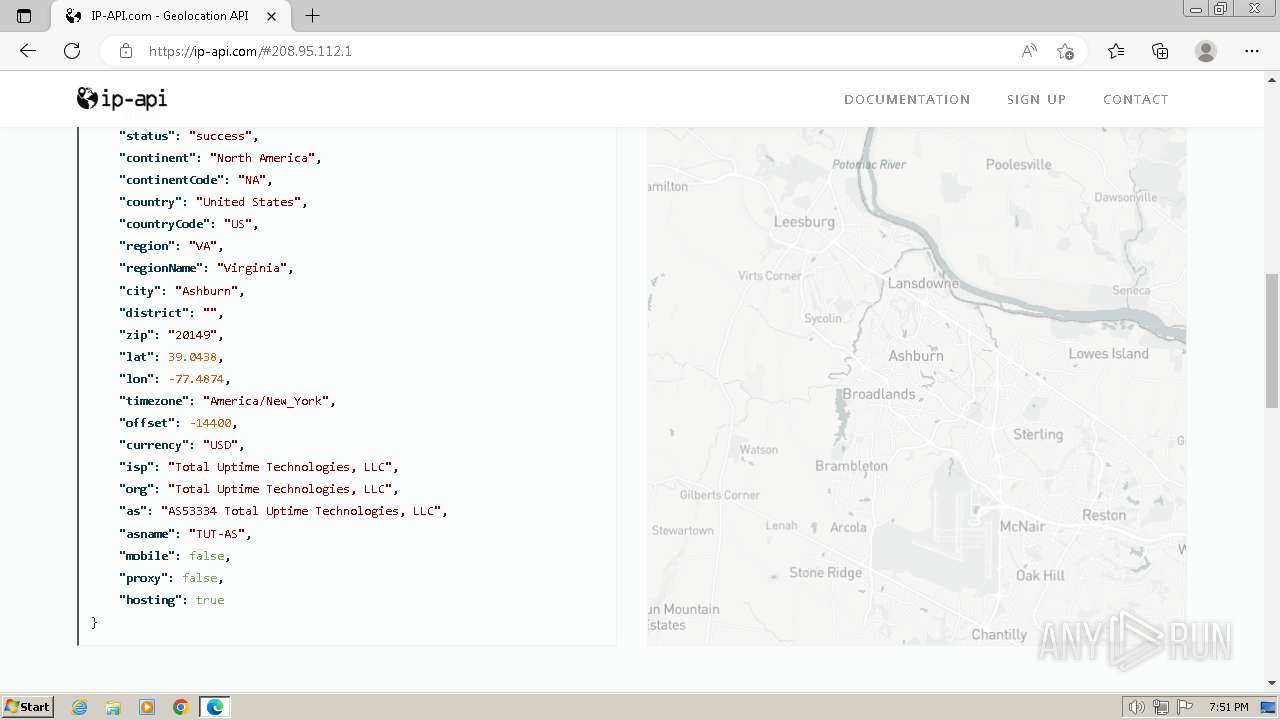
Task: Click scrollbar up arrow
Action: pos(1272,79)
